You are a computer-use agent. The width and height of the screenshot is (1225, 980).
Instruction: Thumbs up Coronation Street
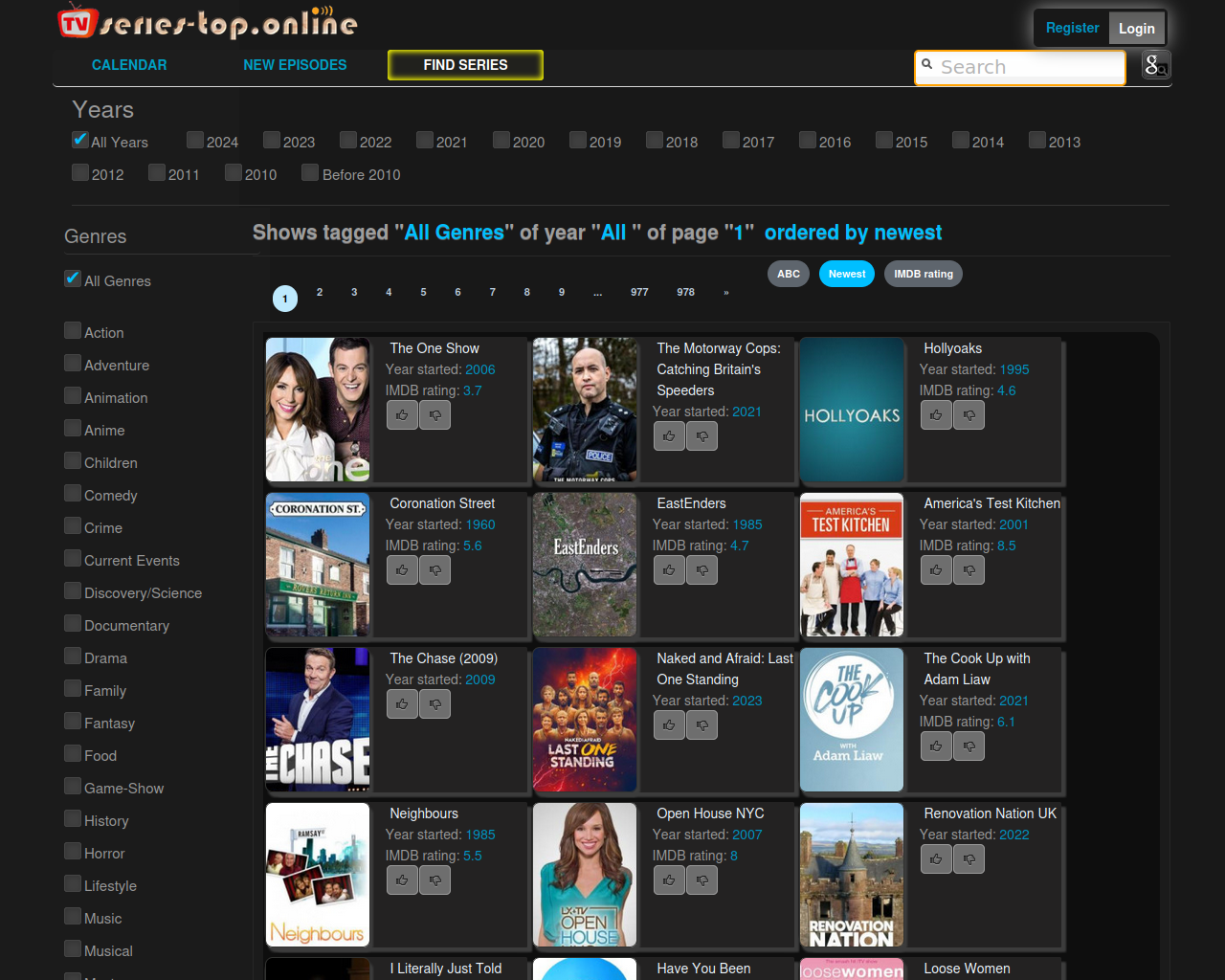[x=402, y=570]
